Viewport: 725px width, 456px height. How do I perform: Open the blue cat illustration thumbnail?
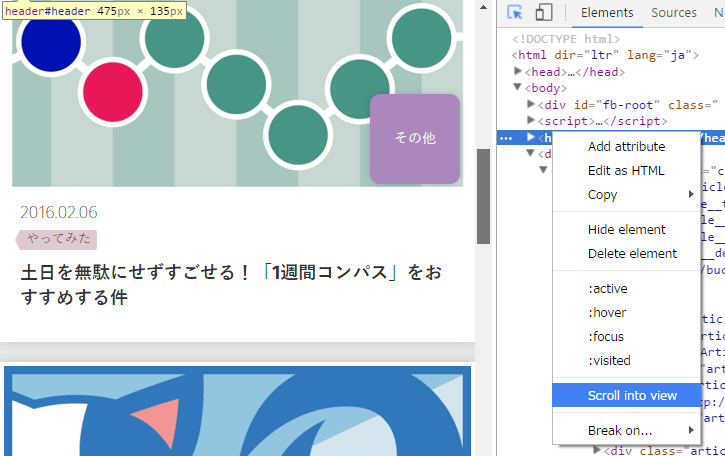(x=237, y=411)
